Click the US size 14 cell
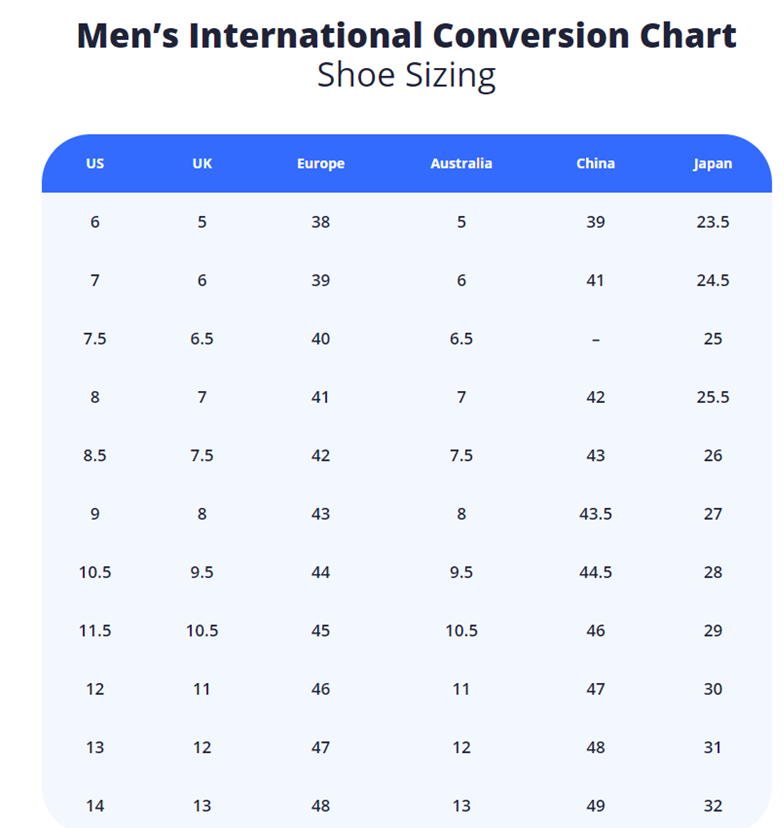 click(x=95, y=806)
